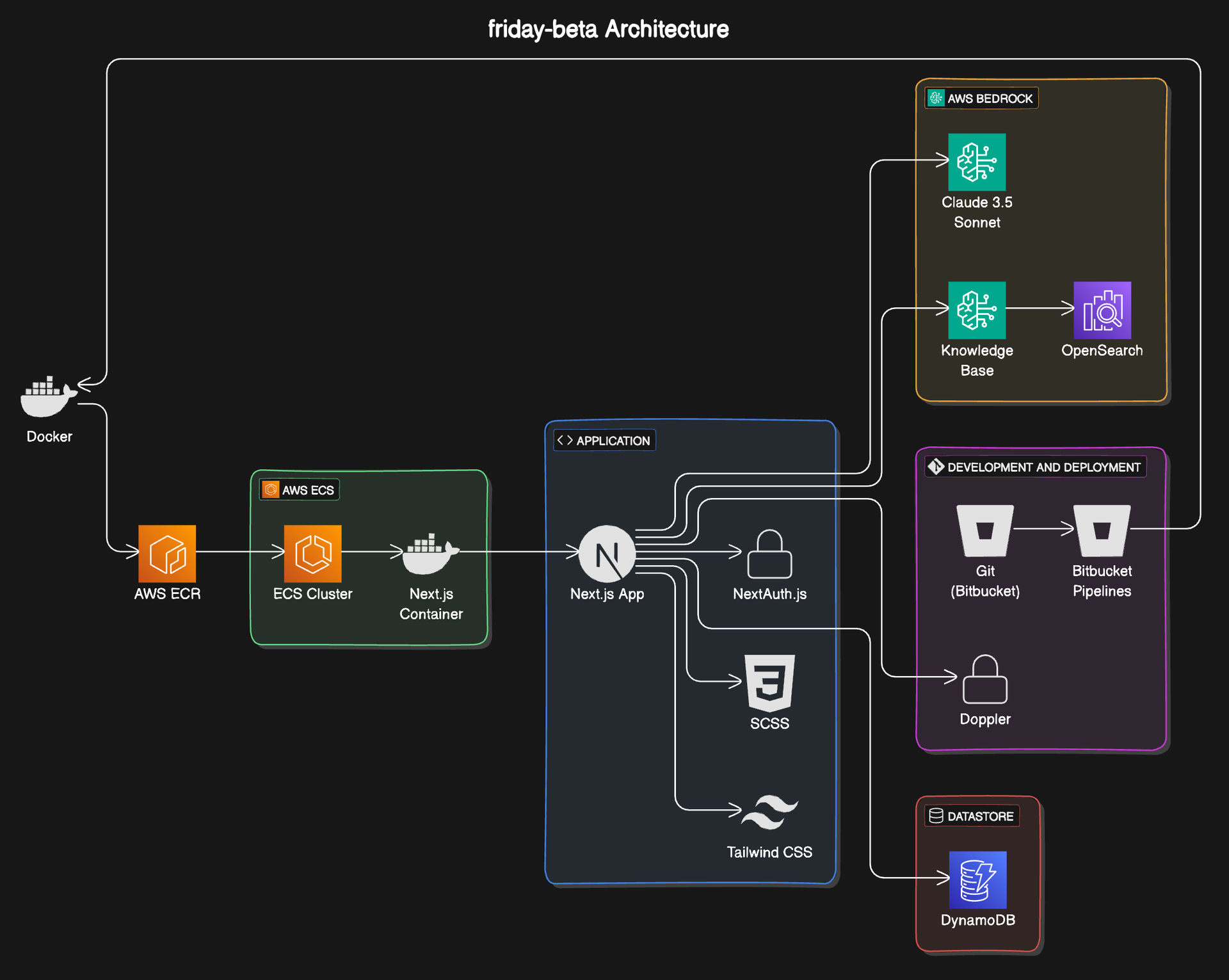Click the Bitbucket Pipelines bucket icon
Screen dimensions: 1229x980
(1102, 531)
